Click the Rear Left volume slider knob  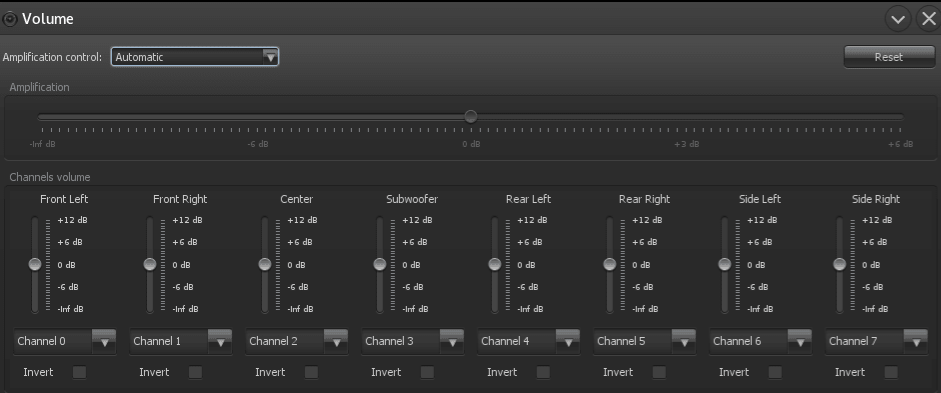(495, 264)
